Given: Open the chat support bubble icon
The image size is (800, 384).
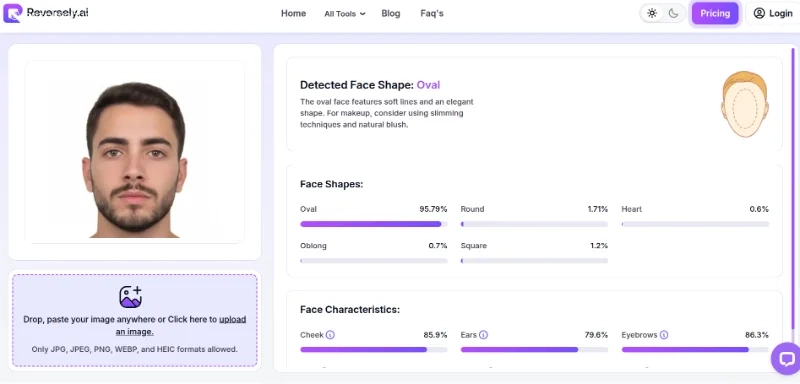Looking at the screenshot, I should click(x=786, y=359).
